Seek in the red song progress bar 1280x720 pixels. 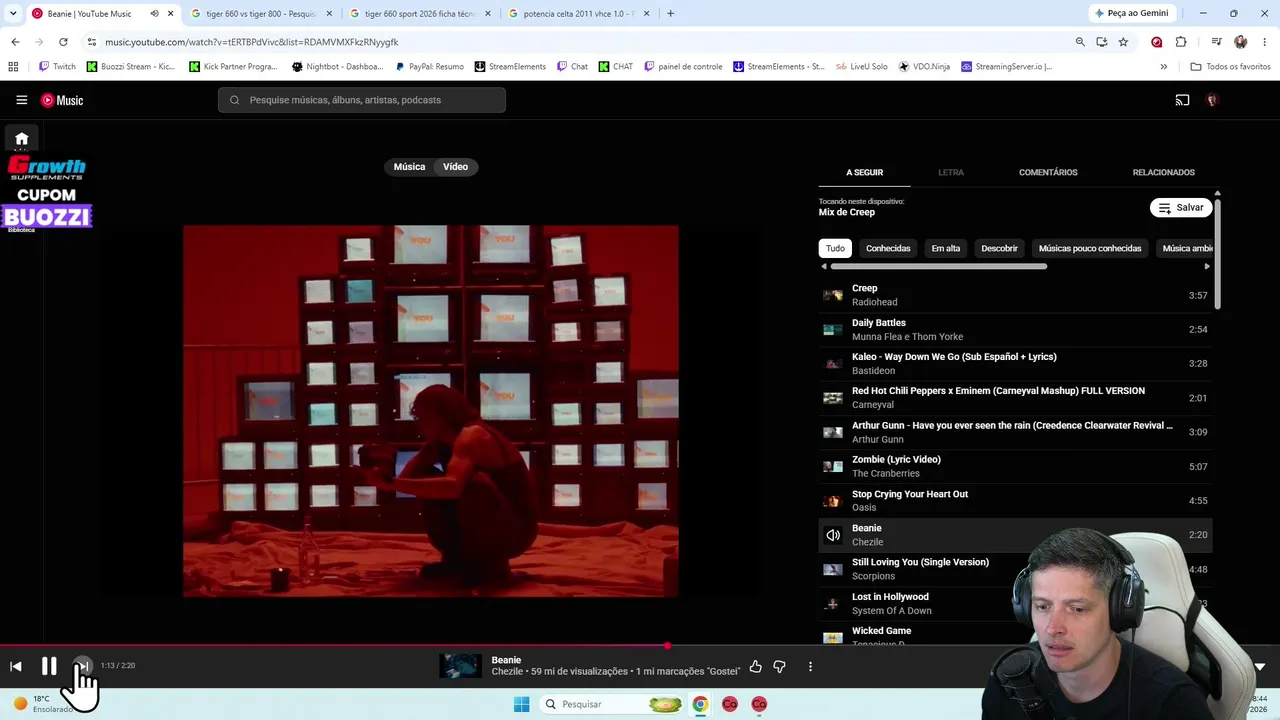pyautogui.click(x=640, y=645)
